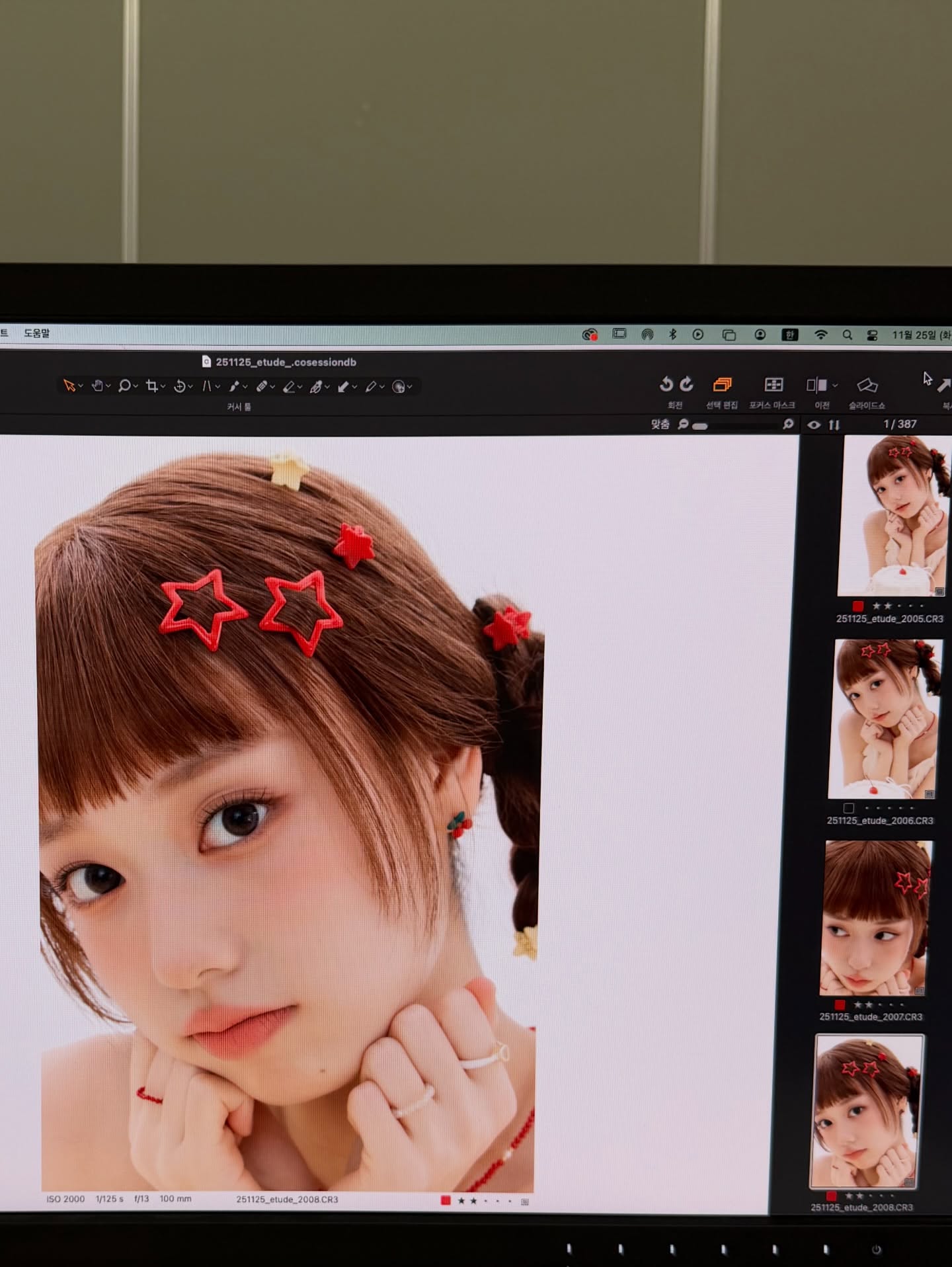Click the zoom-in magnifier beside the slider

pos(787,424)
